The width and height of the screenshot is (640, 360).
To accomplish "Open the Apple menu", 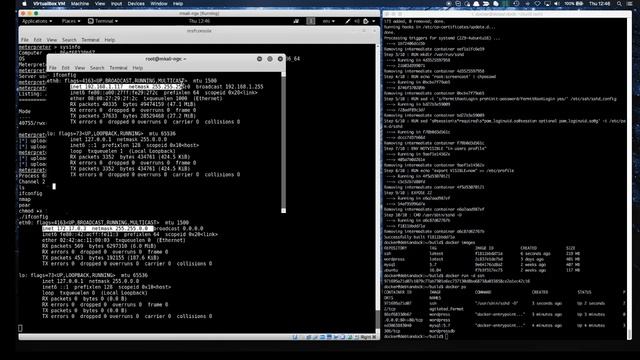I will [x=24, y=4].
